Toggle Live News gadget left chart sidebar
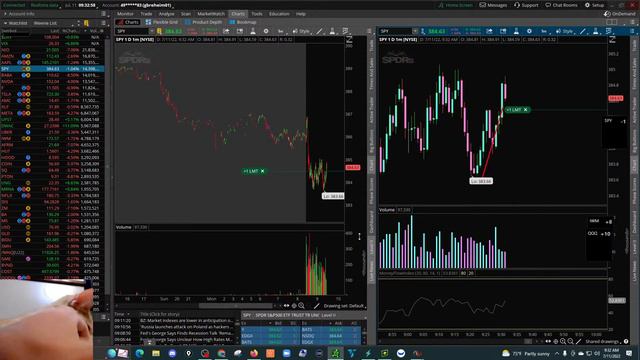Image resolution: width=640 pixels, height=360 pixels. coord(371,271)
